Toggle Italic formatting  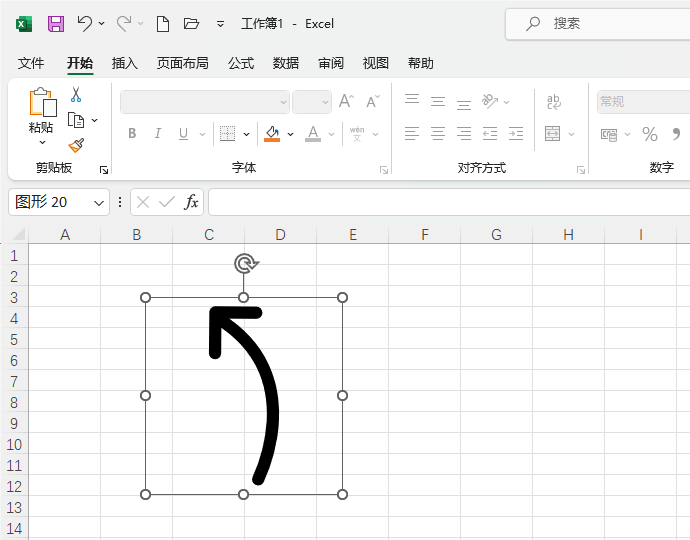point(158,133)
